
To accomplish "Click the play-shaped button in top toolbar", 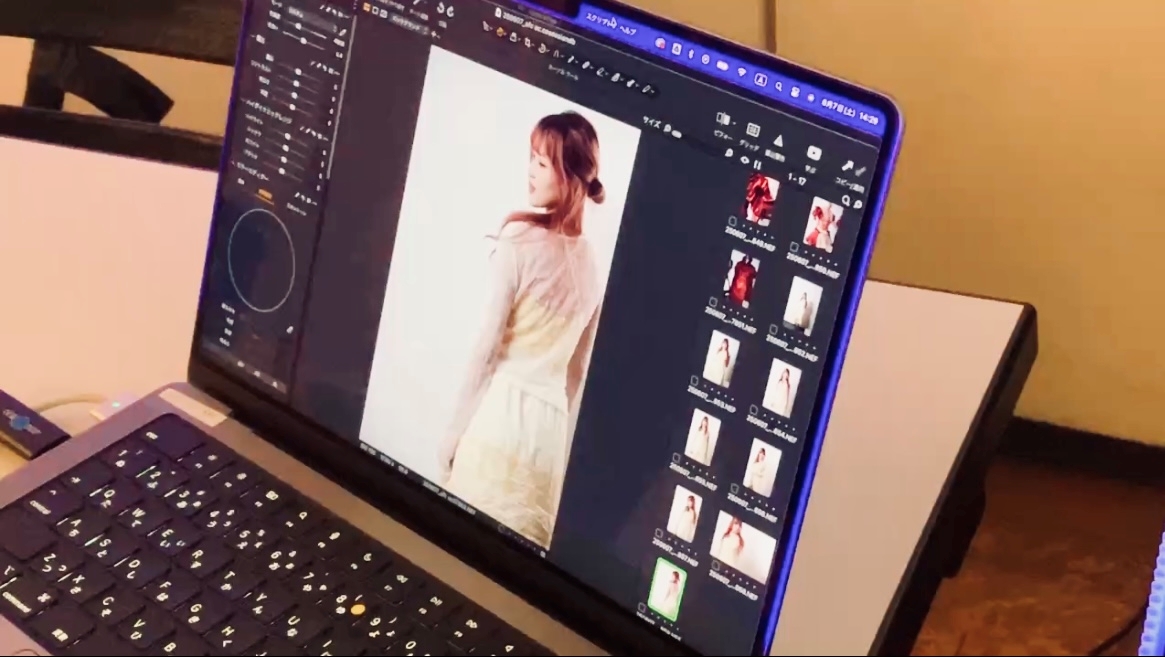I will click(813, 154).
